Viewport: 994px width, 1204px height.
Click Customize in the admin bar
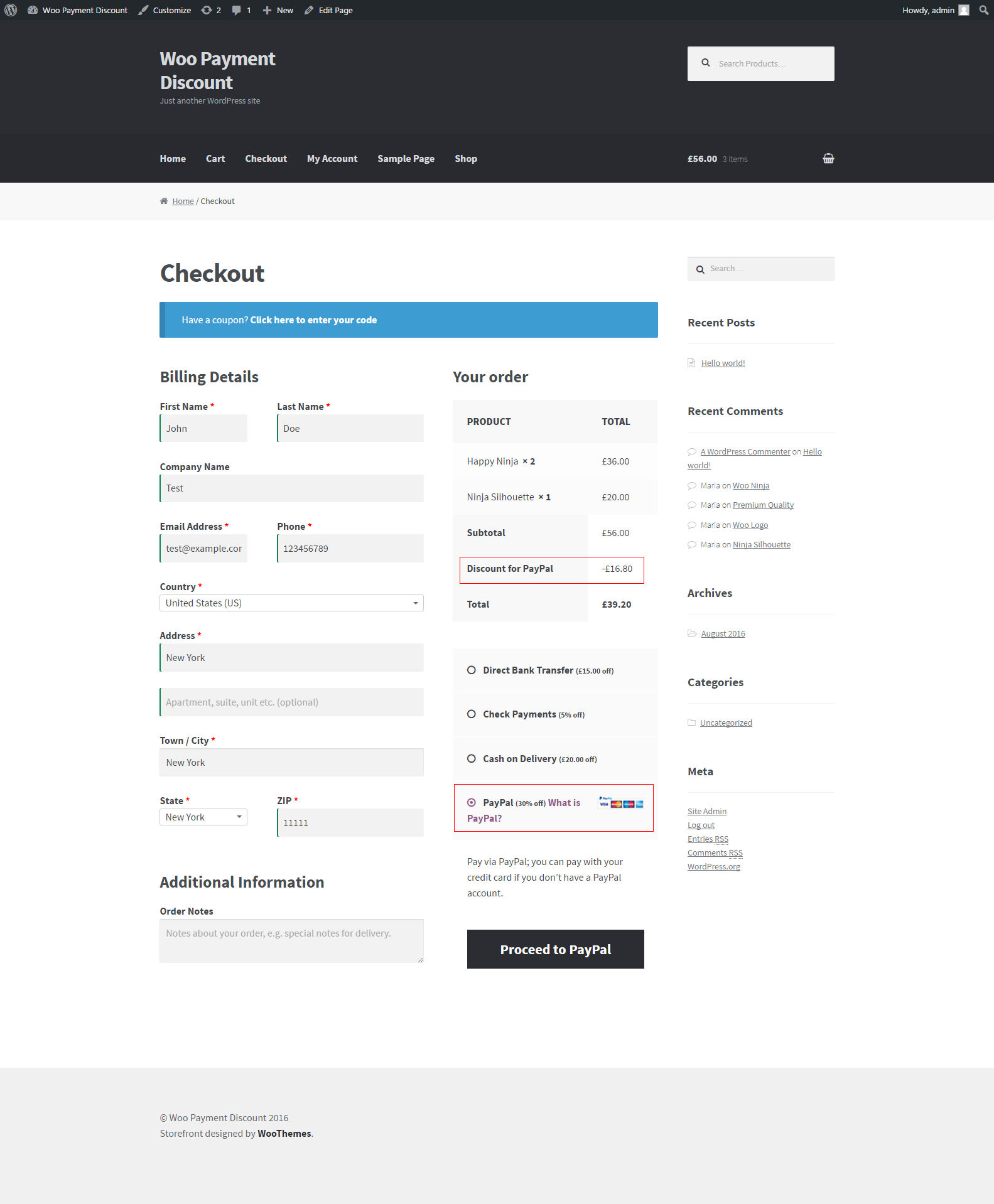click(165, 10)
